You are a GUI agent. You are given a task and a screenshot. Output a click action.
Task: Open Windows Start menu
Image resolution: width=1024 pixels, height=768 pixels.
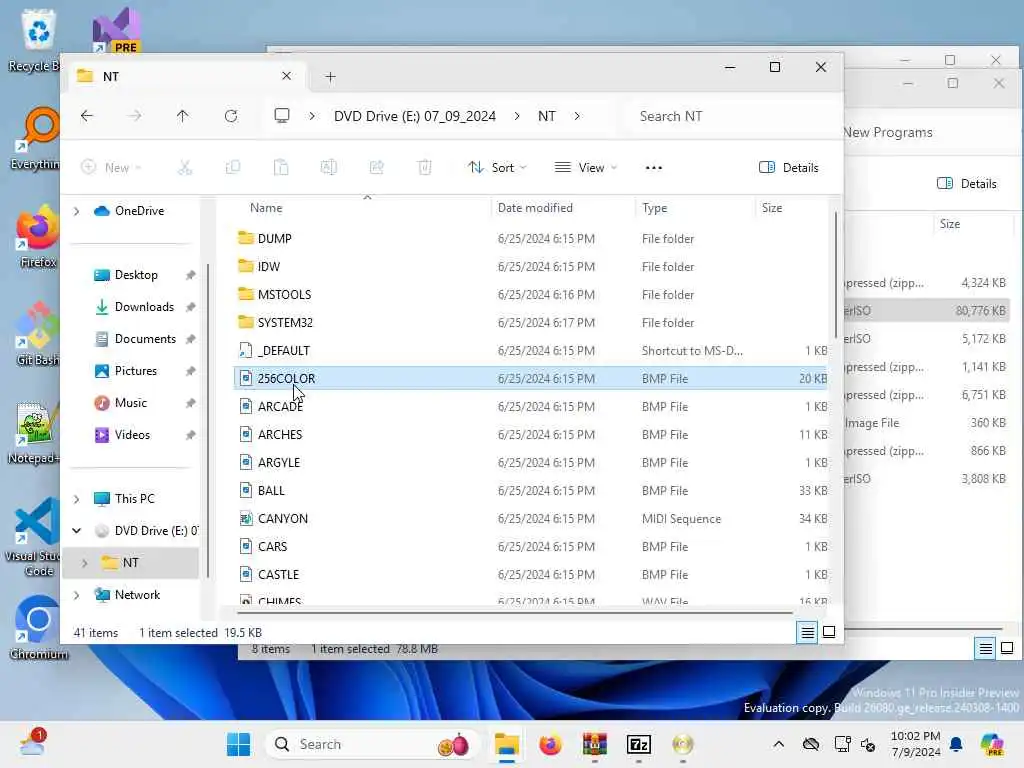tap(238, 744)
